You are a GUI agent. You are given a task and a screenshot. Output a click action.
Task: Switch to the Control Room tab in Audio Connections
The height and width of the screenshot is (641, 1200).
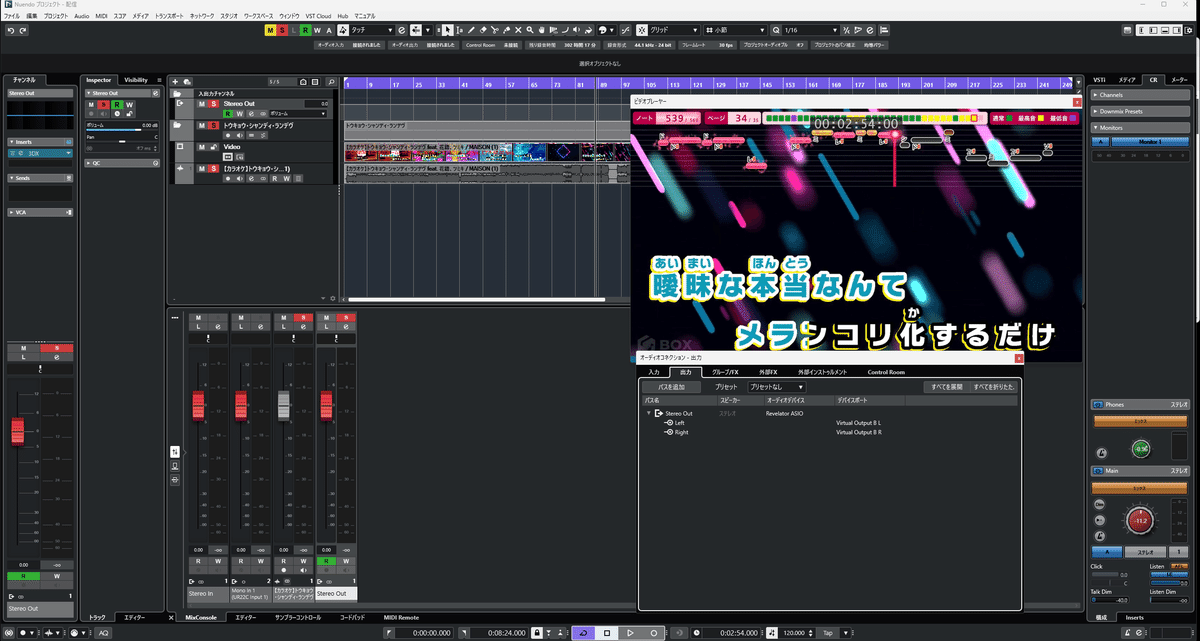pyautogui.click(x=886, y=372)
